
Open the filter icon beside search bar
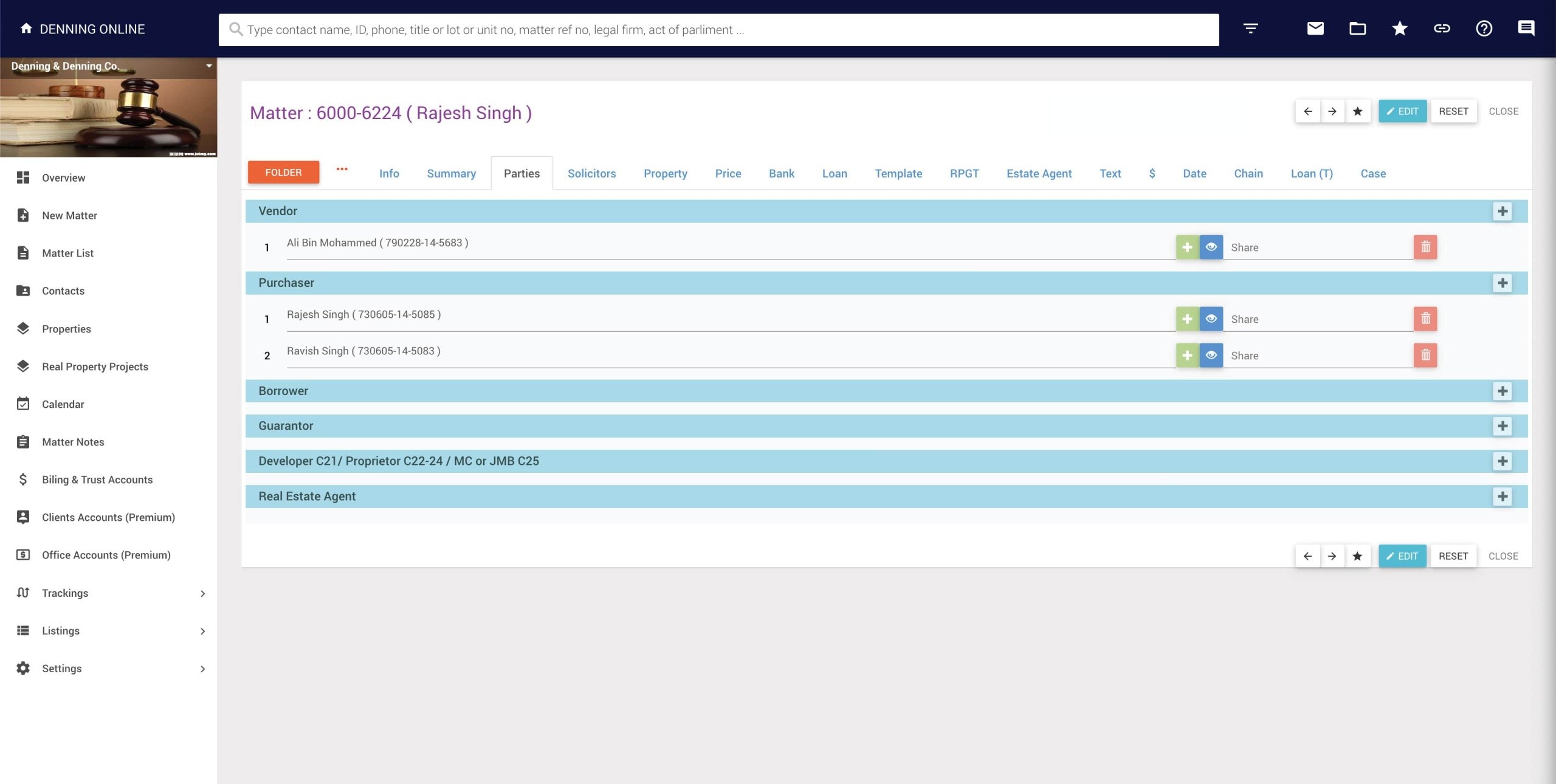click(1250, 29)
